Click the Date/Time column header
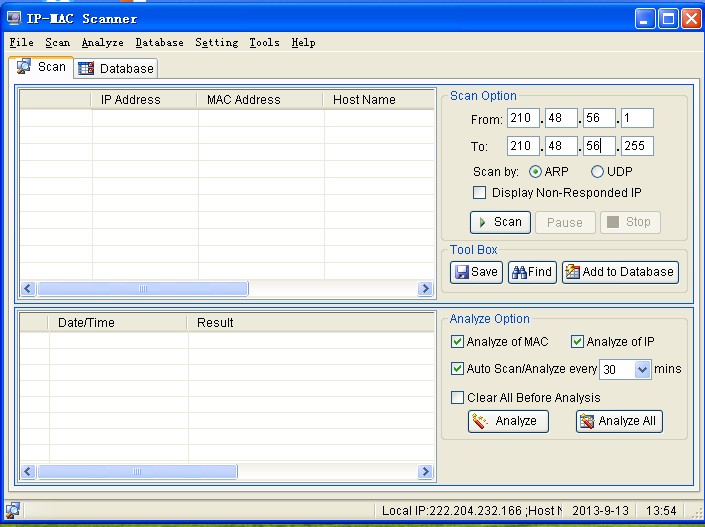The height and width of the screenshot is (527, 705). (x=118, y=322)
